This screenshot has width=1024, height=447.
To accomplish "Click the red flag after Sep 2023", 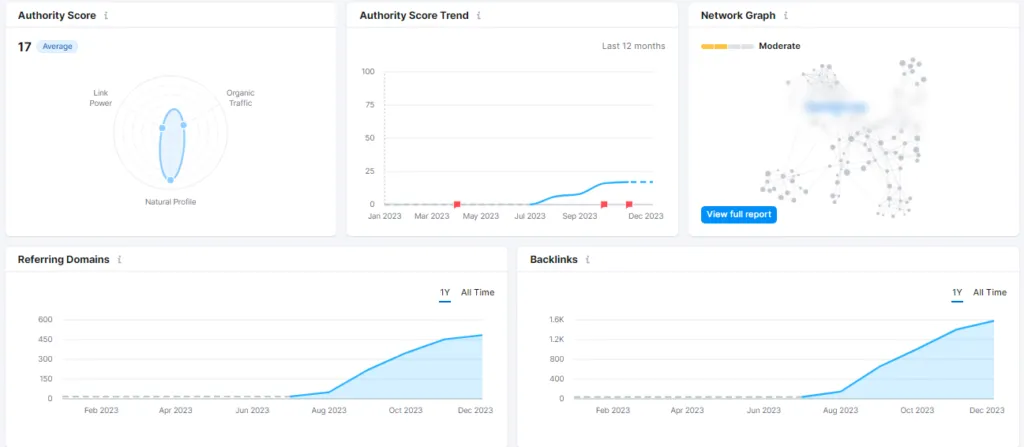I will click(604, 205).
